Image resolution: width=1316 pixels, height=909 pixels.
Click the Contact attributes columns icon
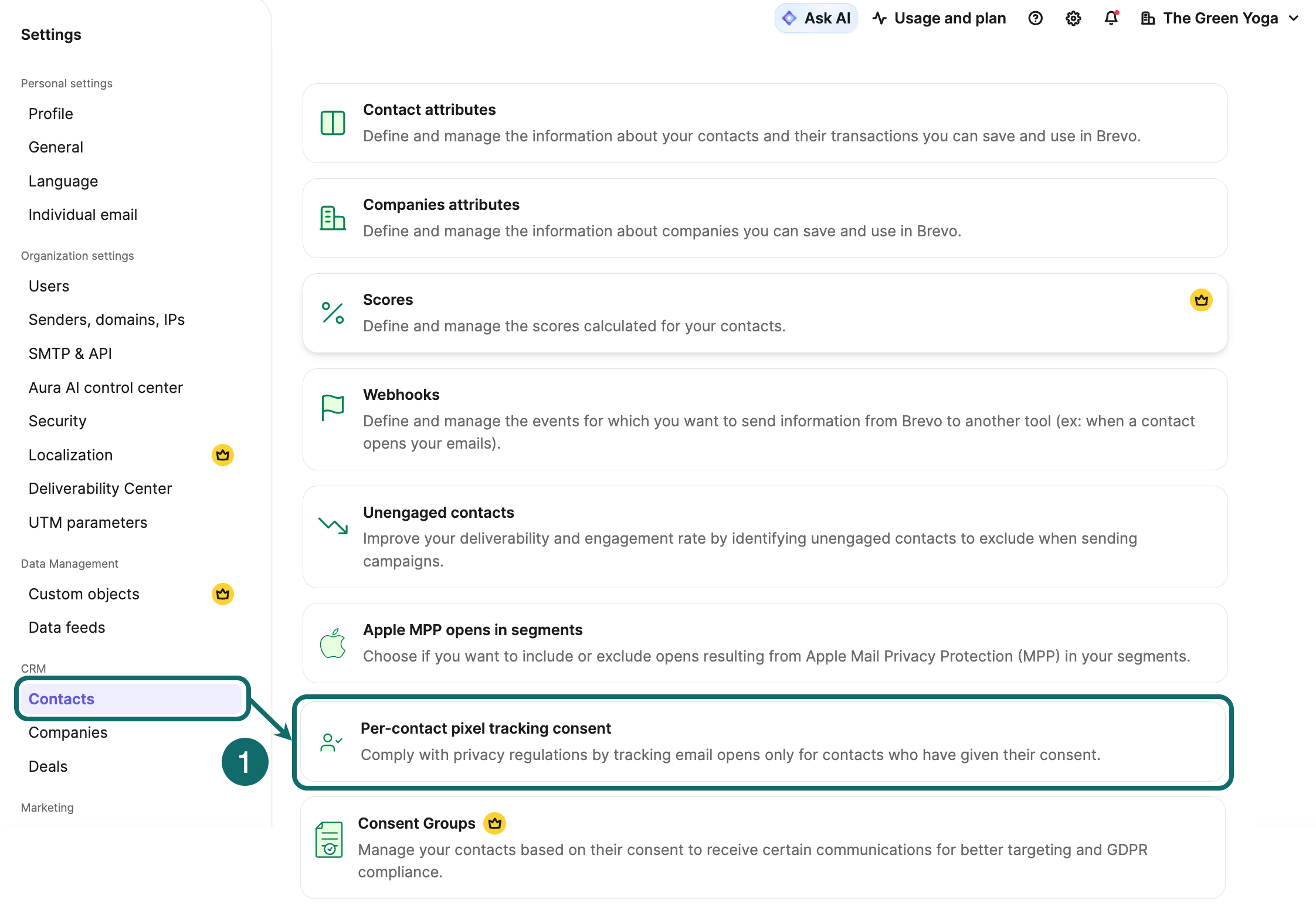click(x=333, y=123)
